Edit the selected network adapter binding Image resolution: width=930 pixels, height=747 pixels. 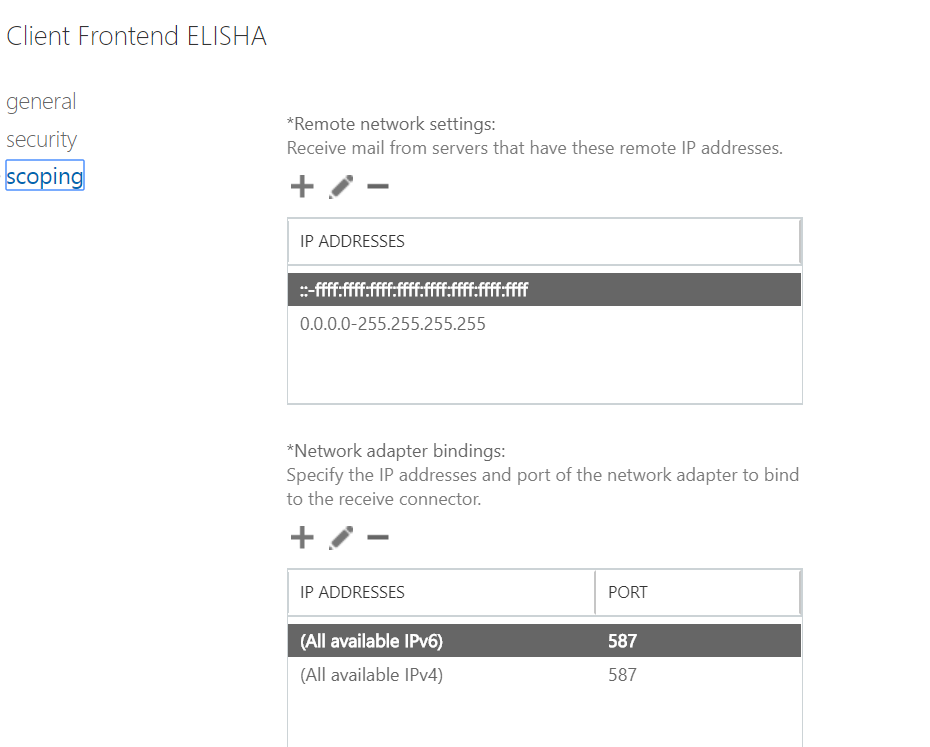tap(340, 537)
